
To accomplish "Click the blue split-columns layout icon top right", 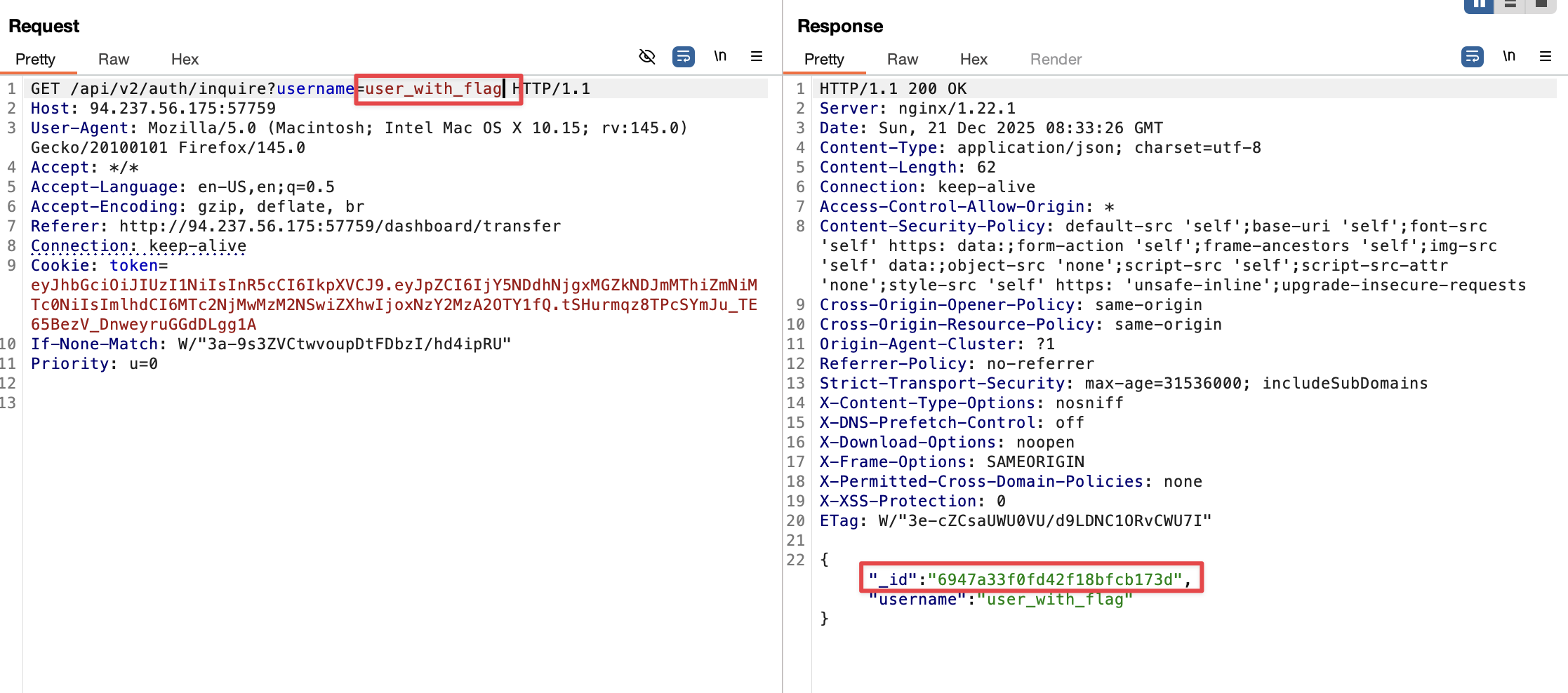I will 1478,5.
